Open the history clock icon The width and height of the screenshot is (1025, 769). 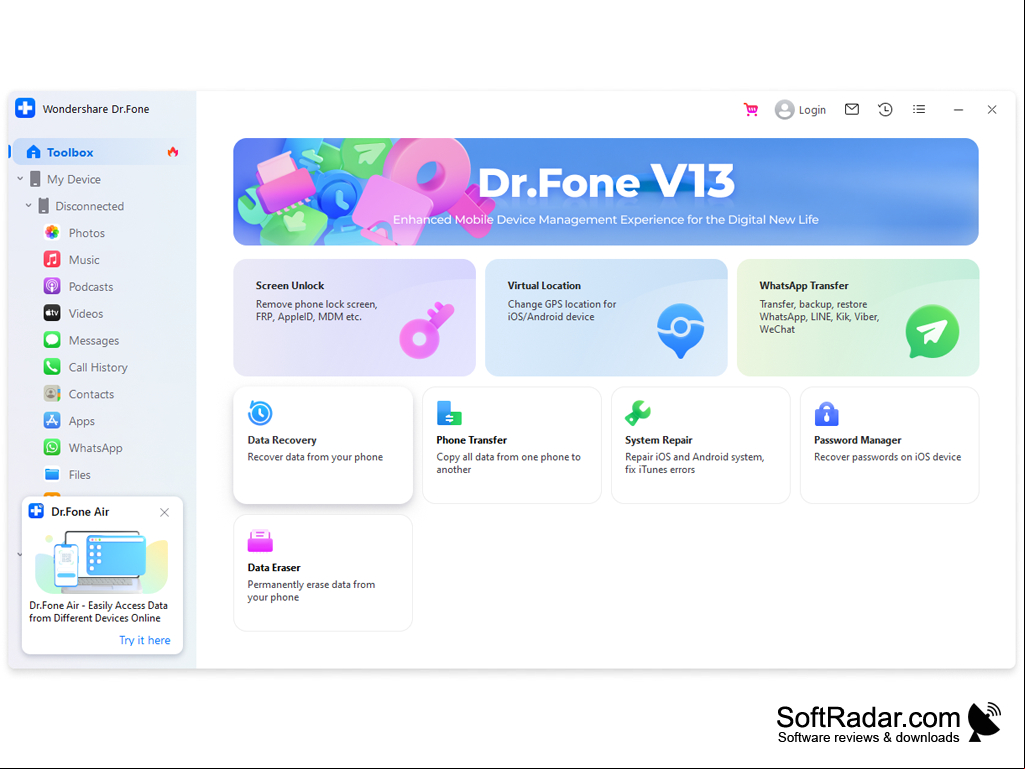[885, 109]
